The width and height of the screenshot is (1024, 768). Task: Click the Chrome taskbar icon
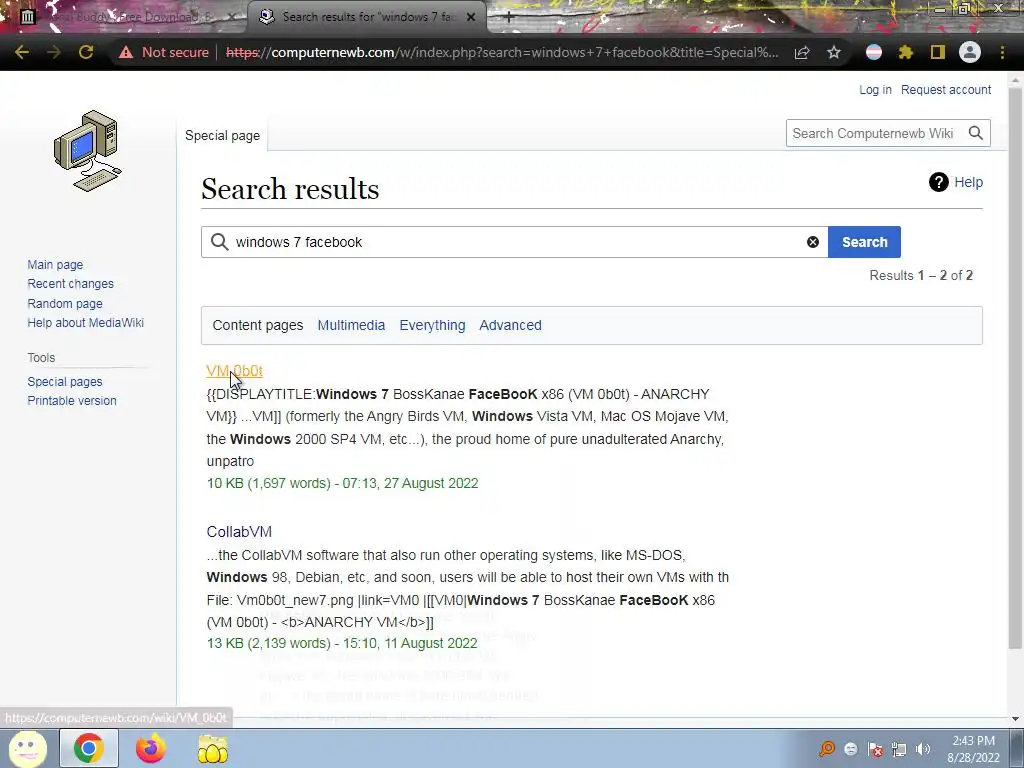click(89, 748)
